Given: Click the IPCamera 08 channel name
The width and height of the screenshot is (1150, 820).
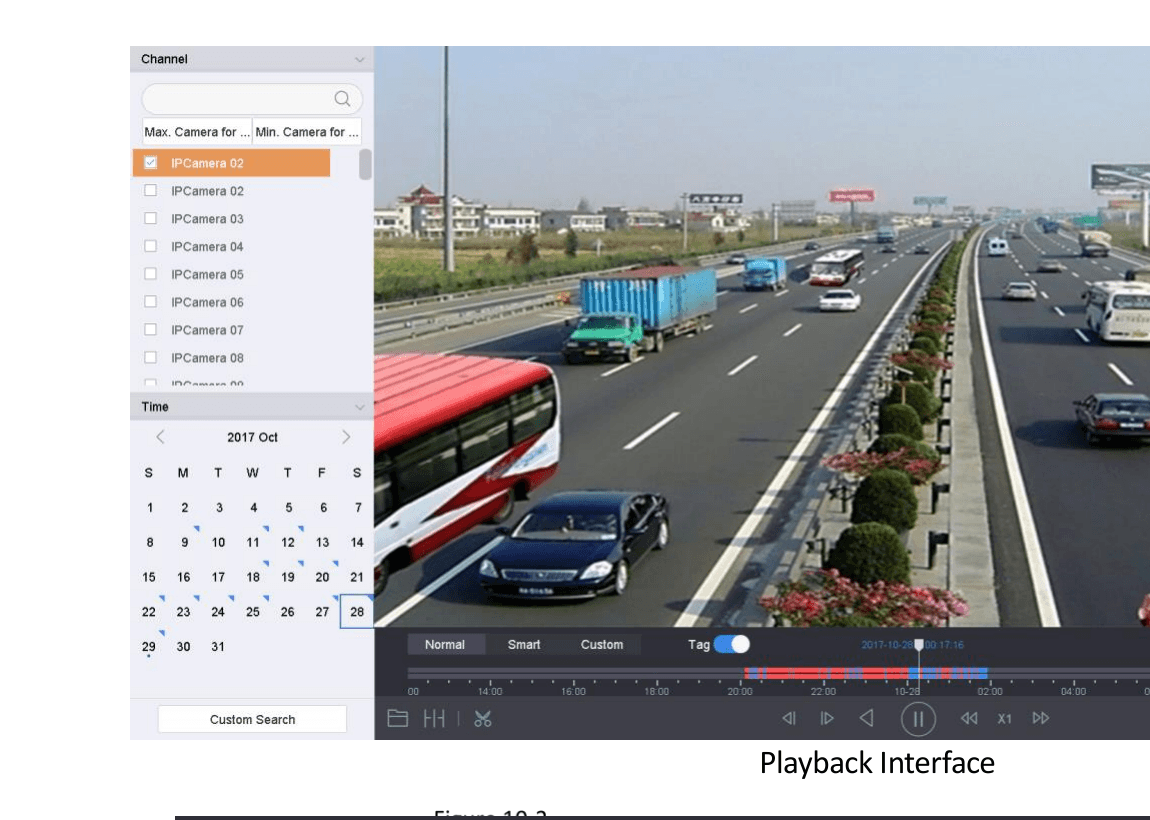Looking at the screenshot, I should pyautogui.click(x=207, y=358).
